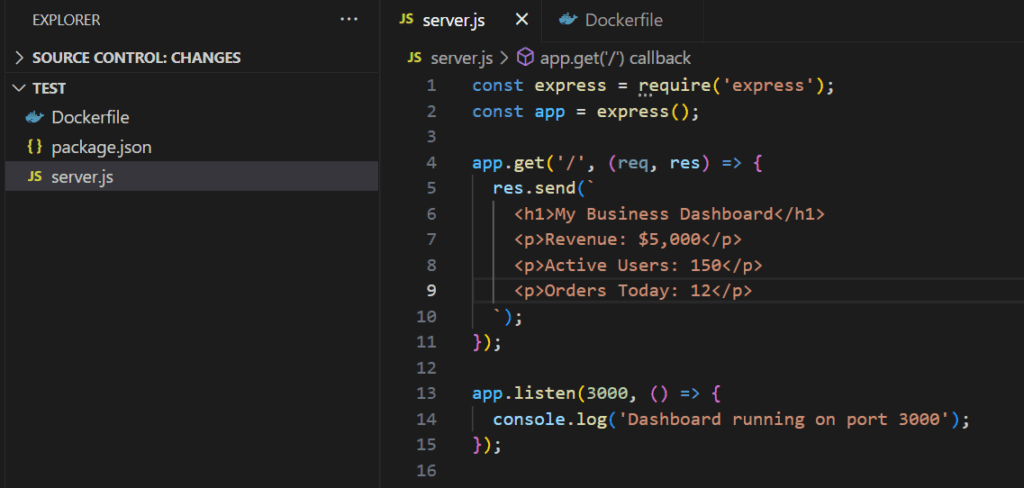The width and height of the screenshot is (1024, 488).
Task: Switch to the server.js editor tab
Action: [454, 20]
